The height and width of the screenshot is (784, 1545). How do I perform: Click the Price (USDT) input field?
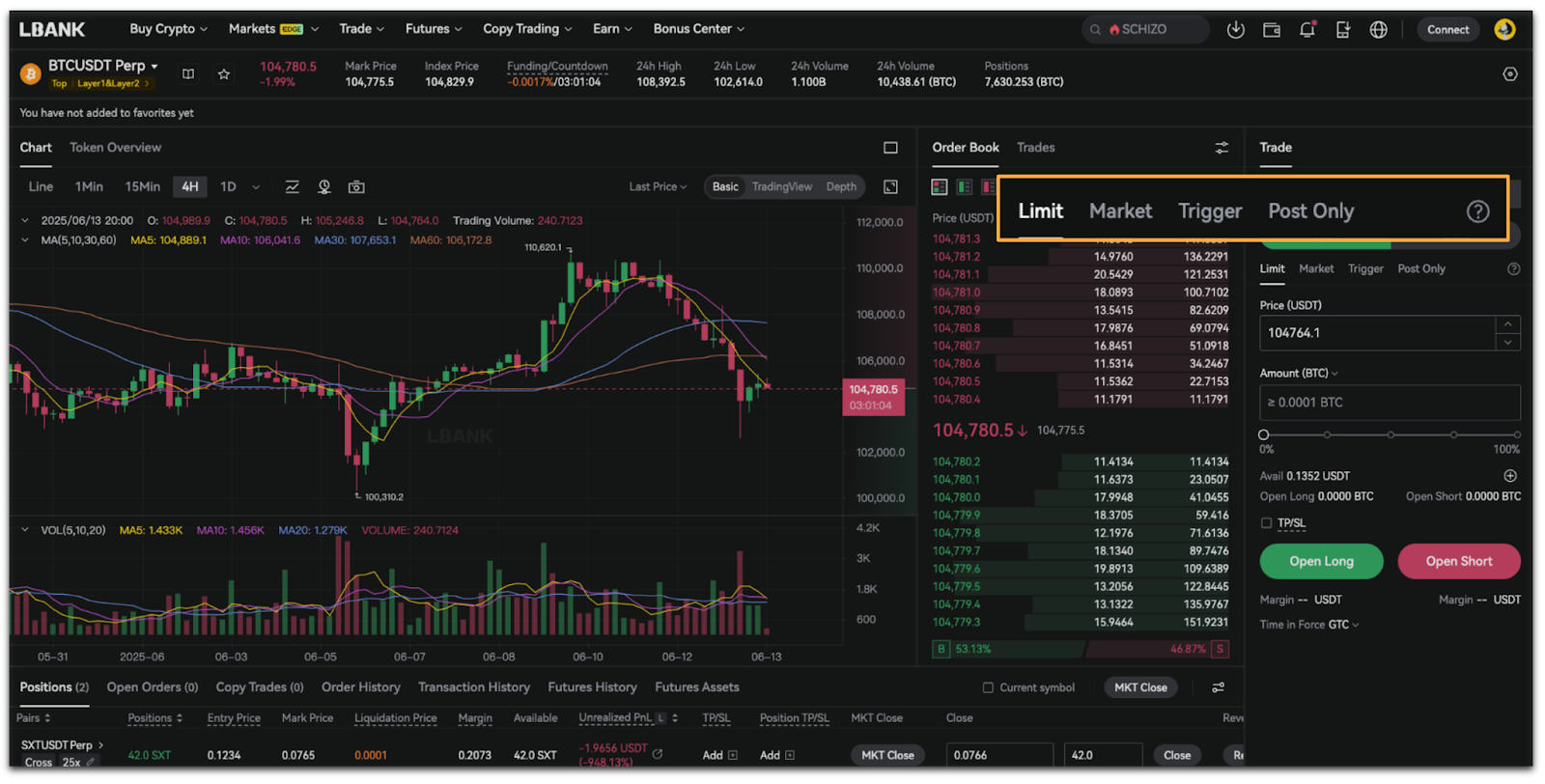click(1376, 333)
